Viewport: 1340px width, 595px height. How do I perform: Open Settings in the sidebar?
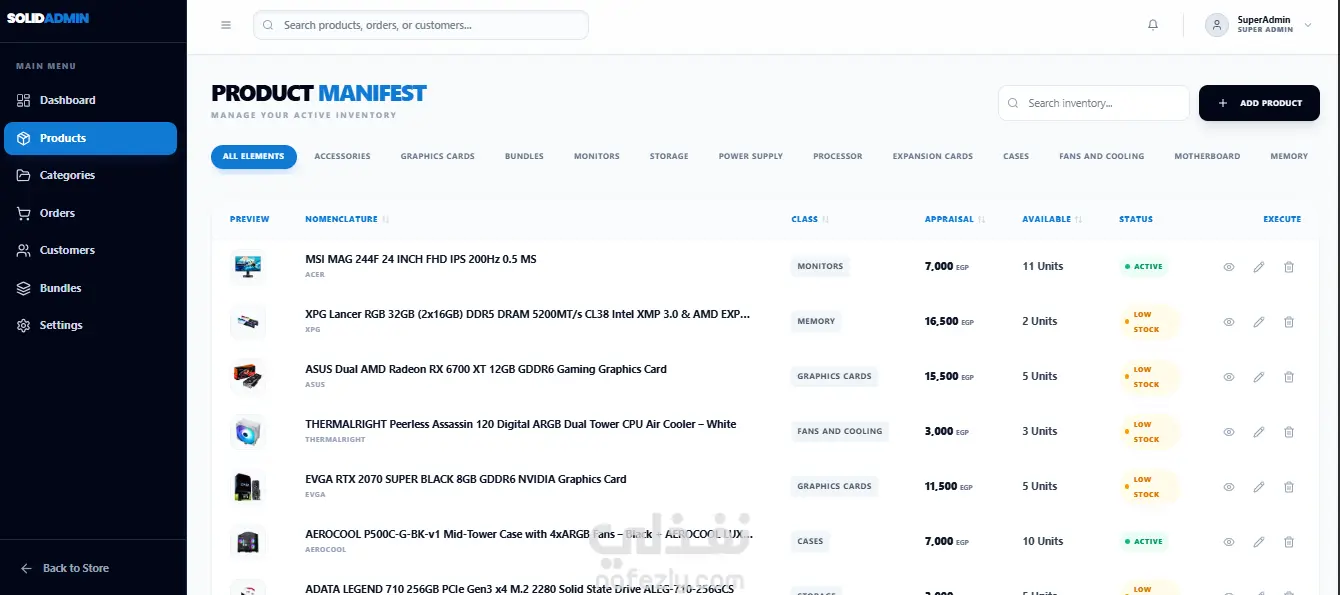[x=90, y=325]
